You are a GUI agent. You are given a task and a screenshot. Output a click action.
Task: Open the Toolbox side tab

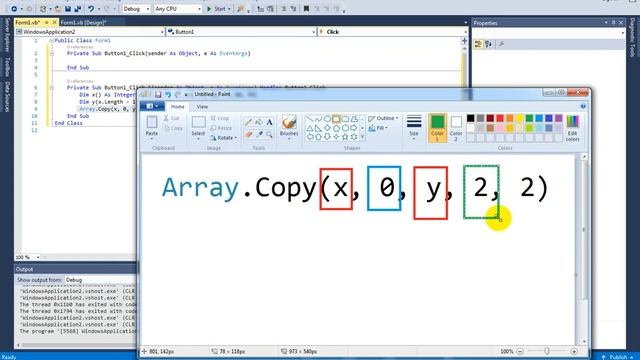(7, 67)
